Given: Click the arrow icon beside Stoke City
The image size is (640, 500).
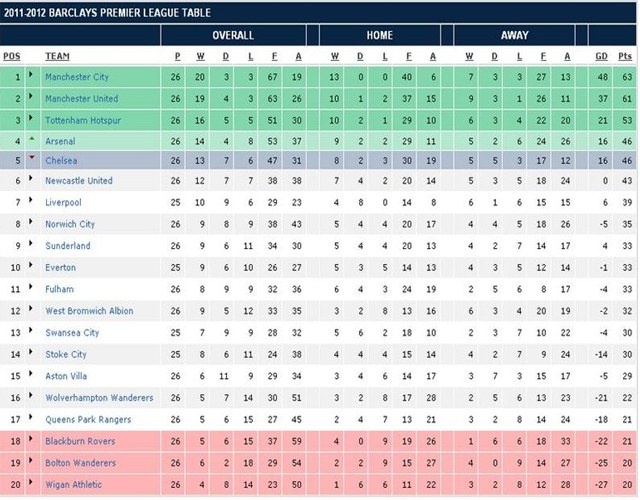Looking at the screenshot, I should (31, 353).
